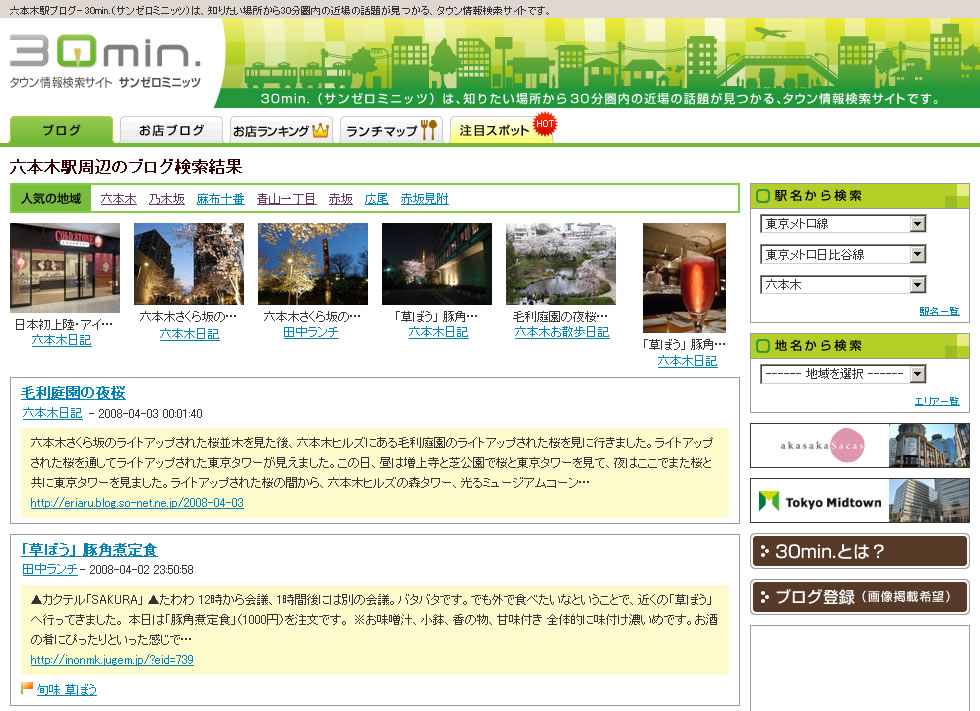Open the Cold Stone shop thumbnail
This screenshot has height=711, width=980.
65,267
